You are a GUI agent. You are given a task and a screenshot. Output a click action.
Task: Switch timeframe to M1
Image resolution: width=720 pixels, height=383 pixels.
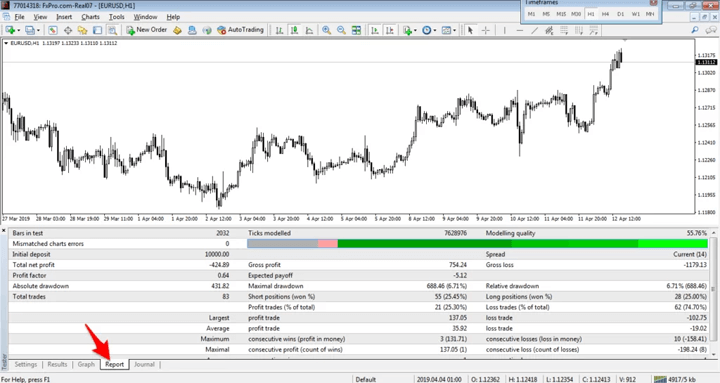click(x=531, y=14)
